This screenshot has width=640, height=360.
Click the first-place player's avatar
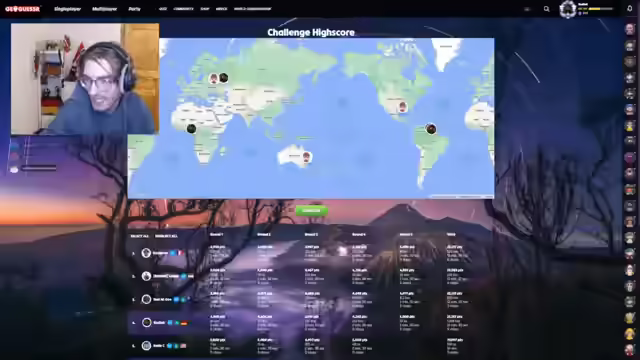point(146,253)
